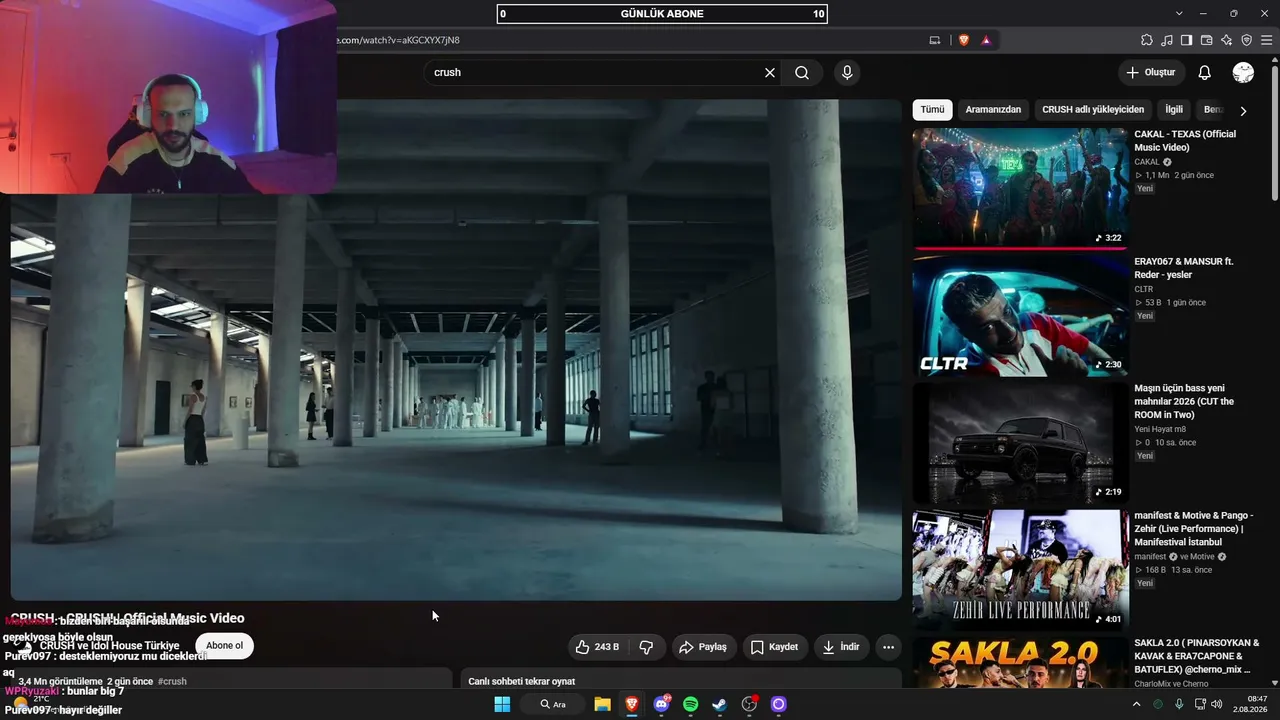Save the video with Kaydet
Viewport: 1280px width, 720px height.
click(x=775, y=647)
